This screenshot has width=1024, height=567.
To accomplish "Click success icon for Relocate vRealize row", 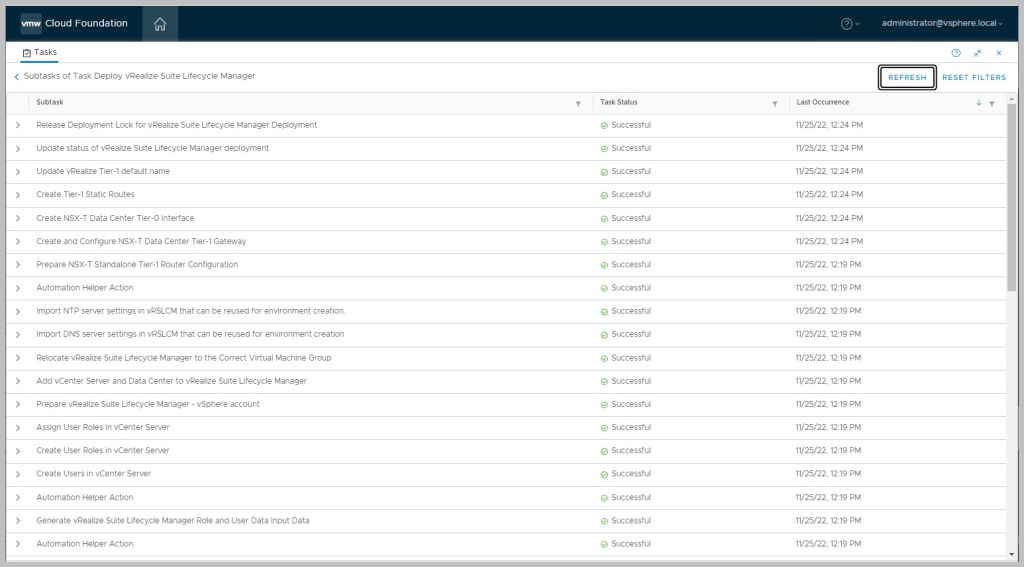I will point(604,359).
